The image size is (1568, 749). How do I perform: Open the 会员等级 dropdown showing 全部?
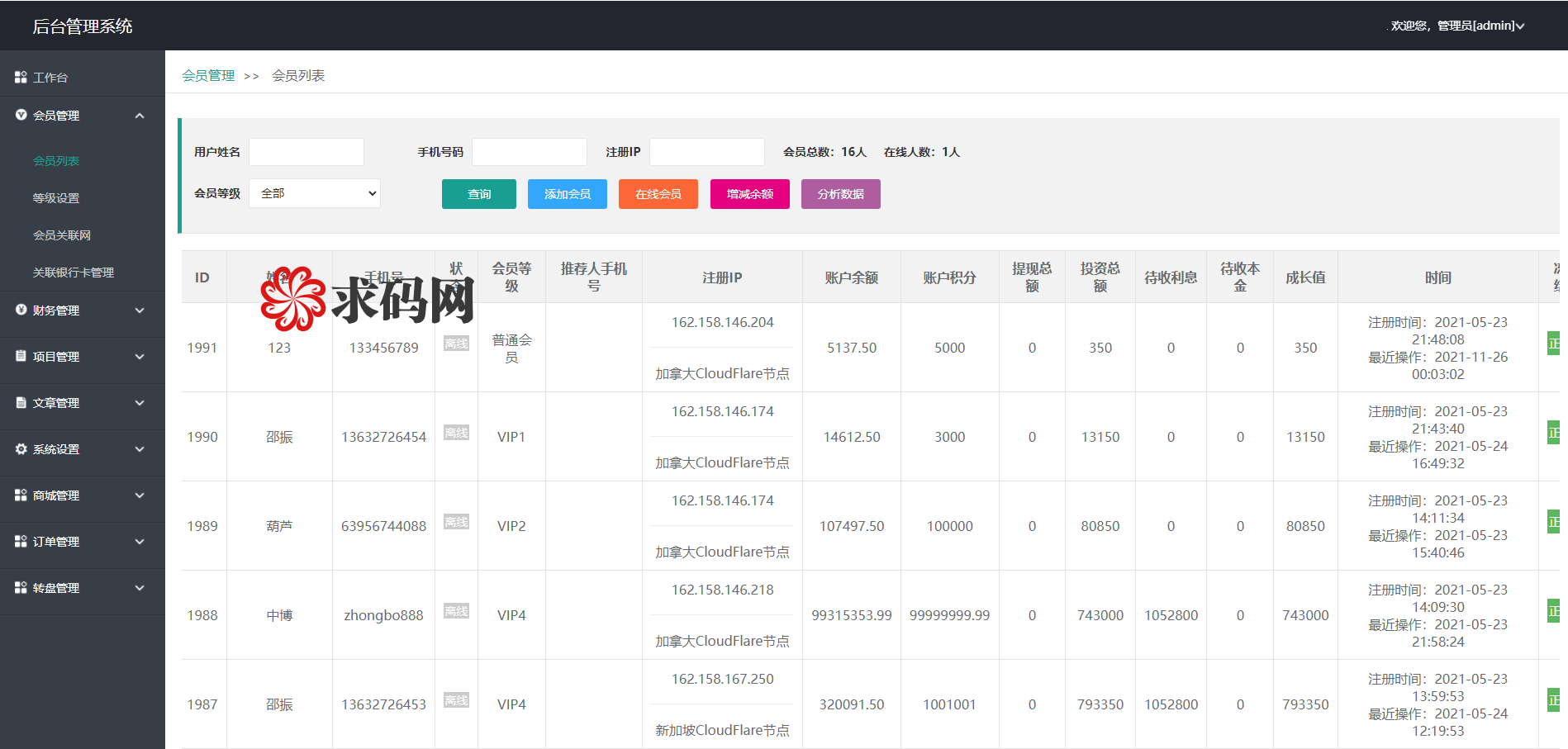pyautogui.click(x=314, y=192)
